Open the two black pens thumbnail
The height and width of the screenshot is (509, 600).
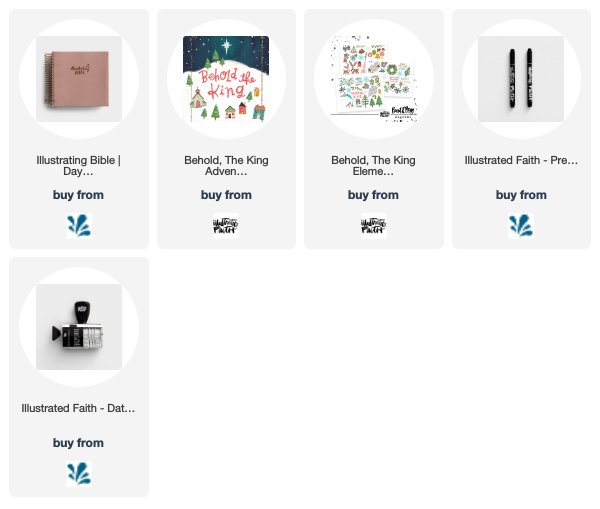tap(521, 79)
